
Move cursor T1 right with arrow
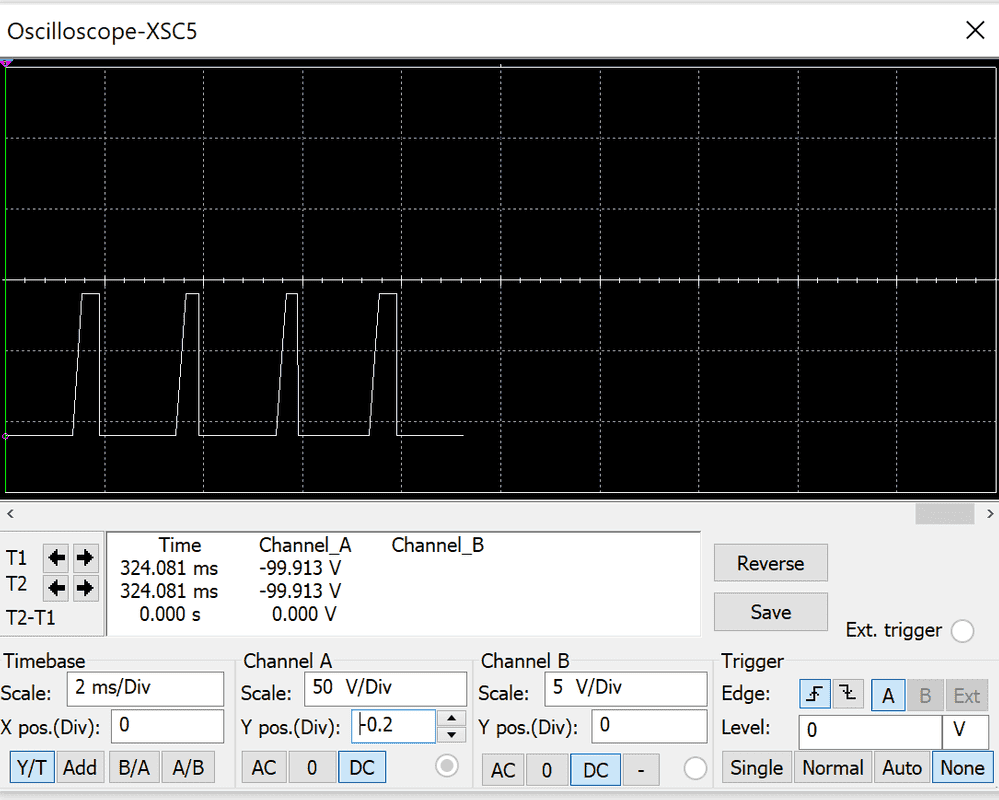click(x=86, y=557)
